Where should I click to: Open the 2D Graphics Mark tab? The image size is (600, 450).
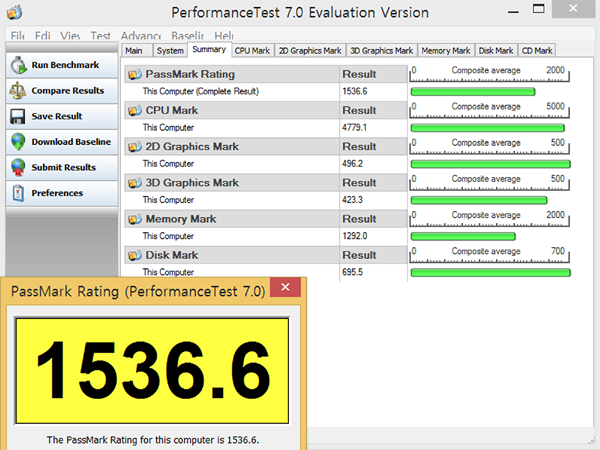pyautogui.click(x=310, y=51)
